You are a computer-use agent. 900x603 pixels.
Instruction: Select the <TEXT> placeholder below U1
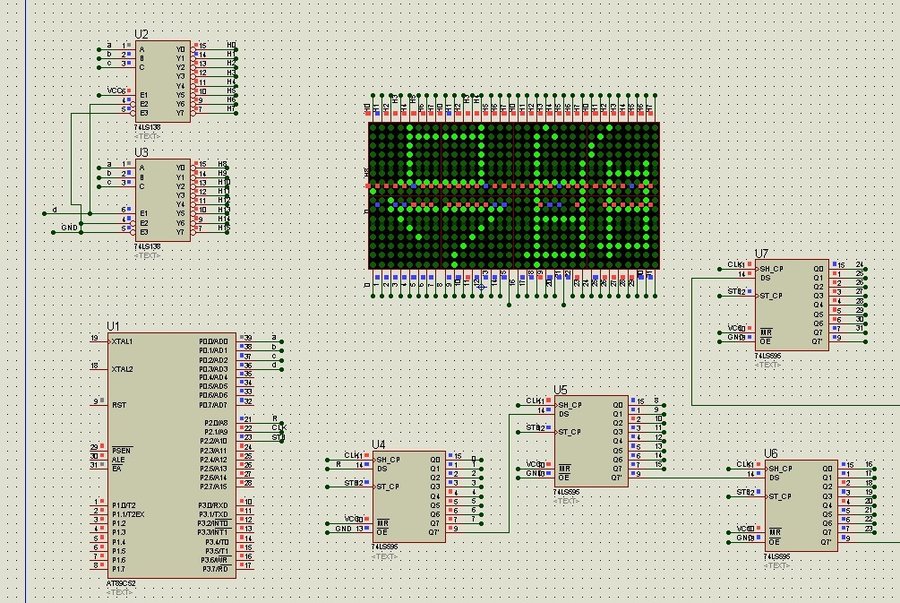120,592
